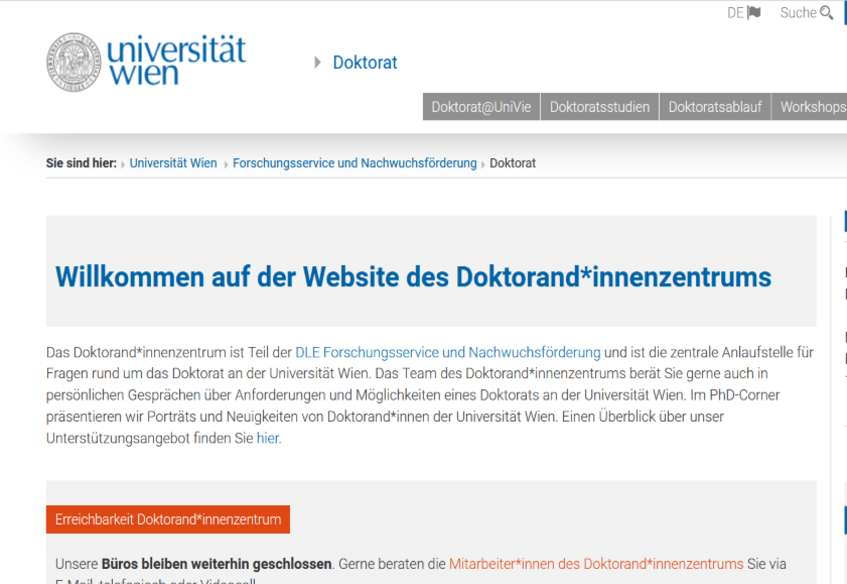Open the Suche search text
Viewport: 847px width, 584px height.
coord(798,12)
